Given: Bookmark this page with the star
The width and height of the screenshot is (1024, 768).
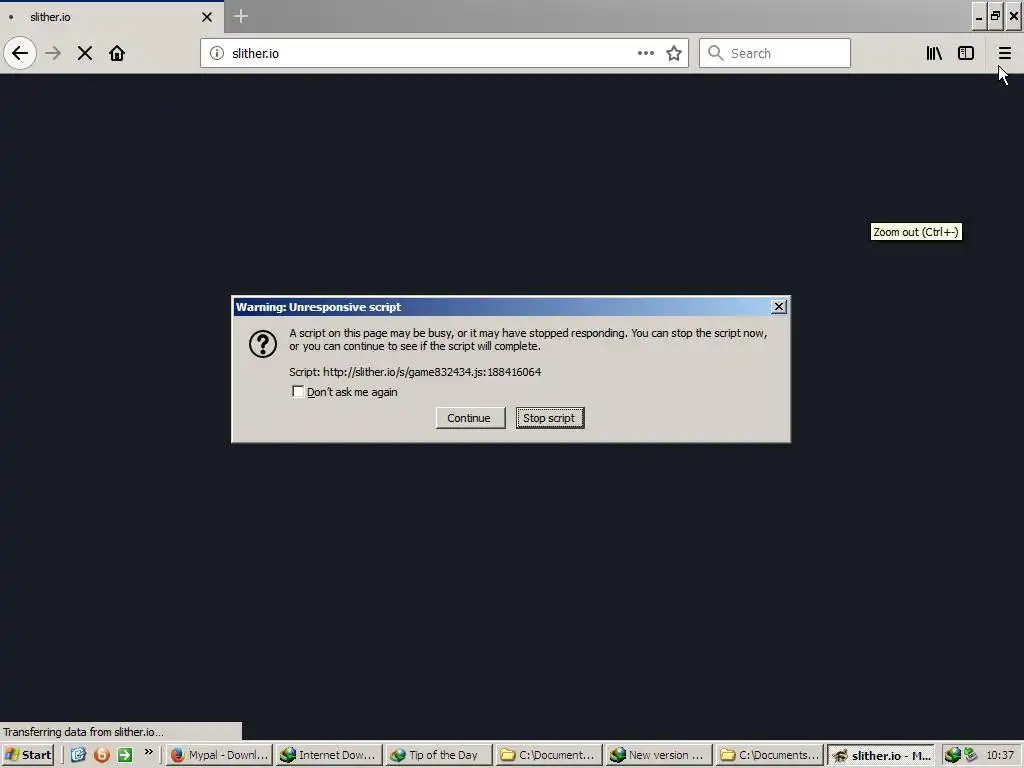Looking at the screenshot, I should (674, 53).
